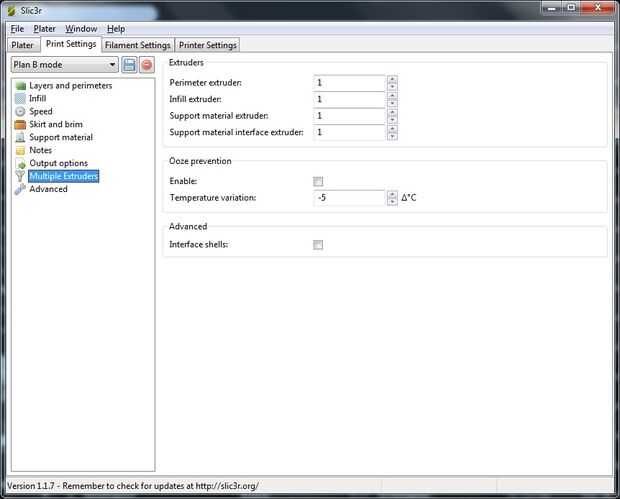620x499 pixels.
Task: Click the Support material extruder input field
Action: [x=349, y=116]
